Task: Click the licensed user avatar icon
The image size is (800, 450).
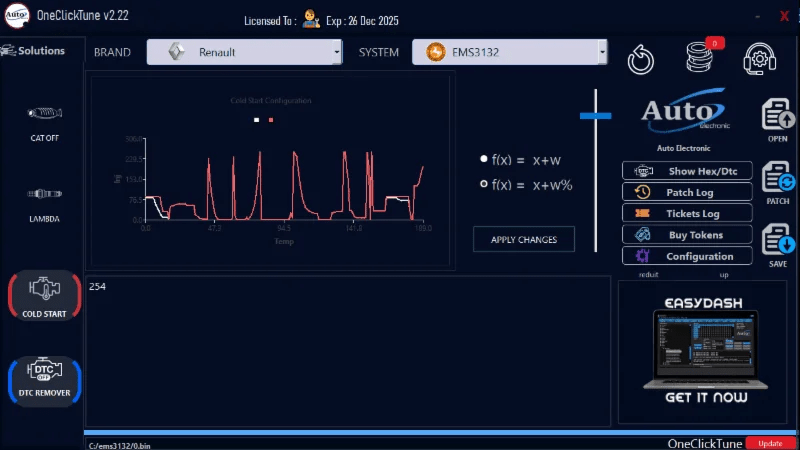Action: (310, 19)
